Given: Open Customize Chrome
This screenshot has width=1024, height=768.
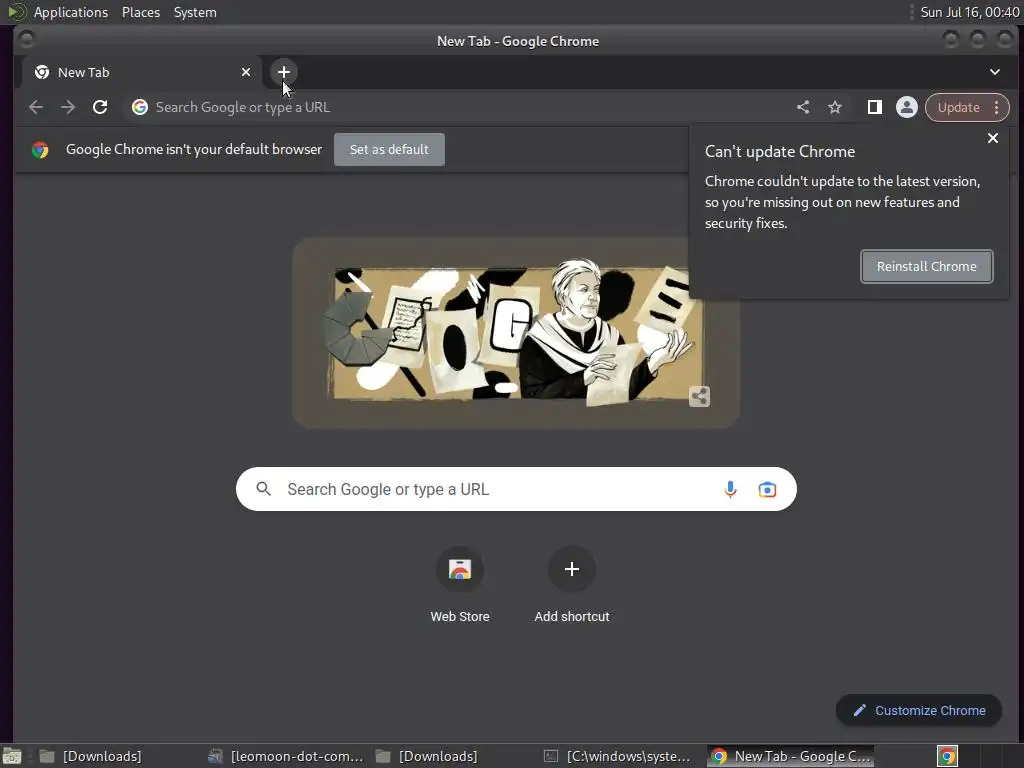Looking at the screenshot, I should click(x=919, y=711).
